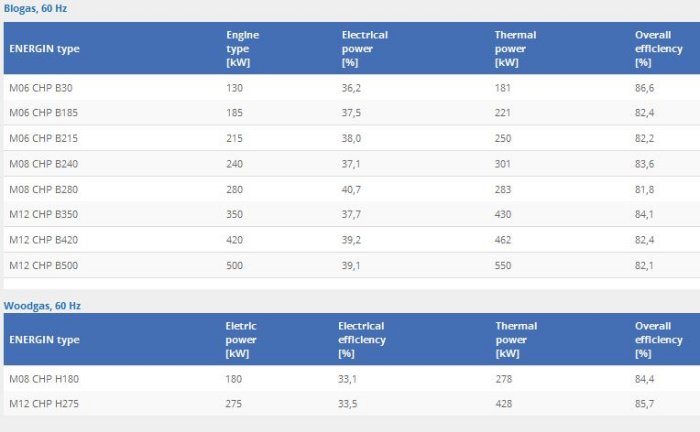This screenshot has width=700, height=432.
Task: Click the "Biogas, 60 Hz" heading
Action: pos(36,8)
